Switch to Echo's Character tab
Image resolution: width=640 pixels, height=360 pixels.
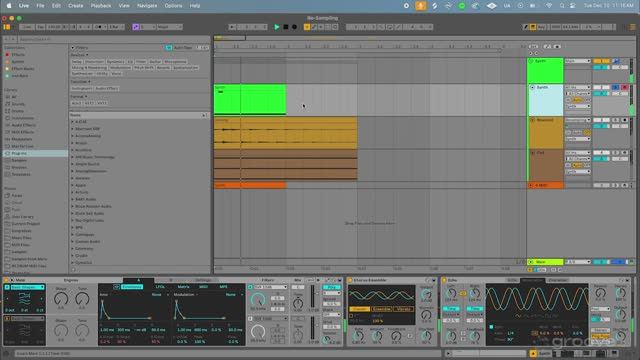pyautogui.click(x=557, y=280)
